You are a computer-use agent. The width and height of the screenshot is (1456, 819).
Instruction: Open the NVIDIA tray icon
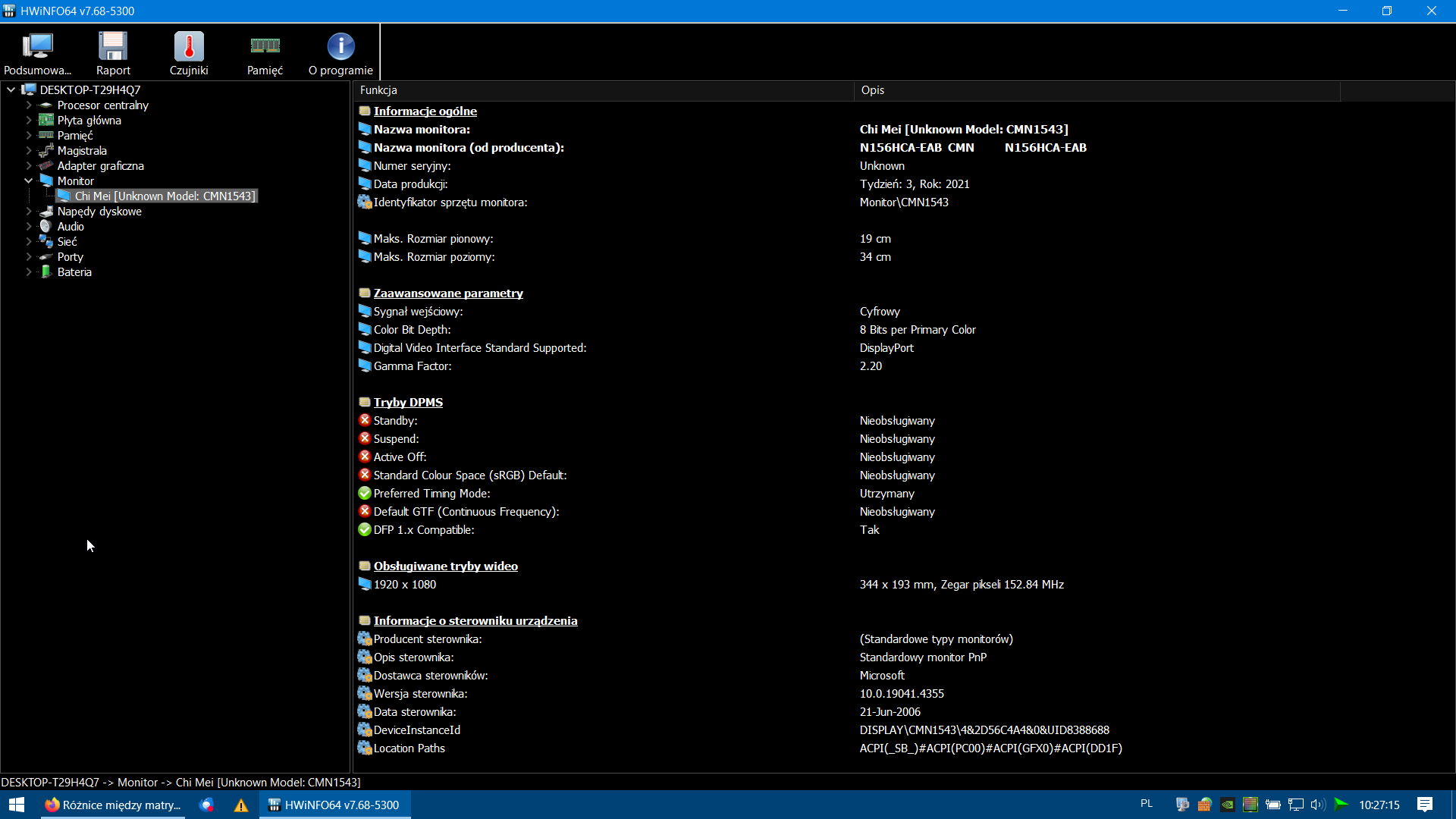coord(1228,805)
